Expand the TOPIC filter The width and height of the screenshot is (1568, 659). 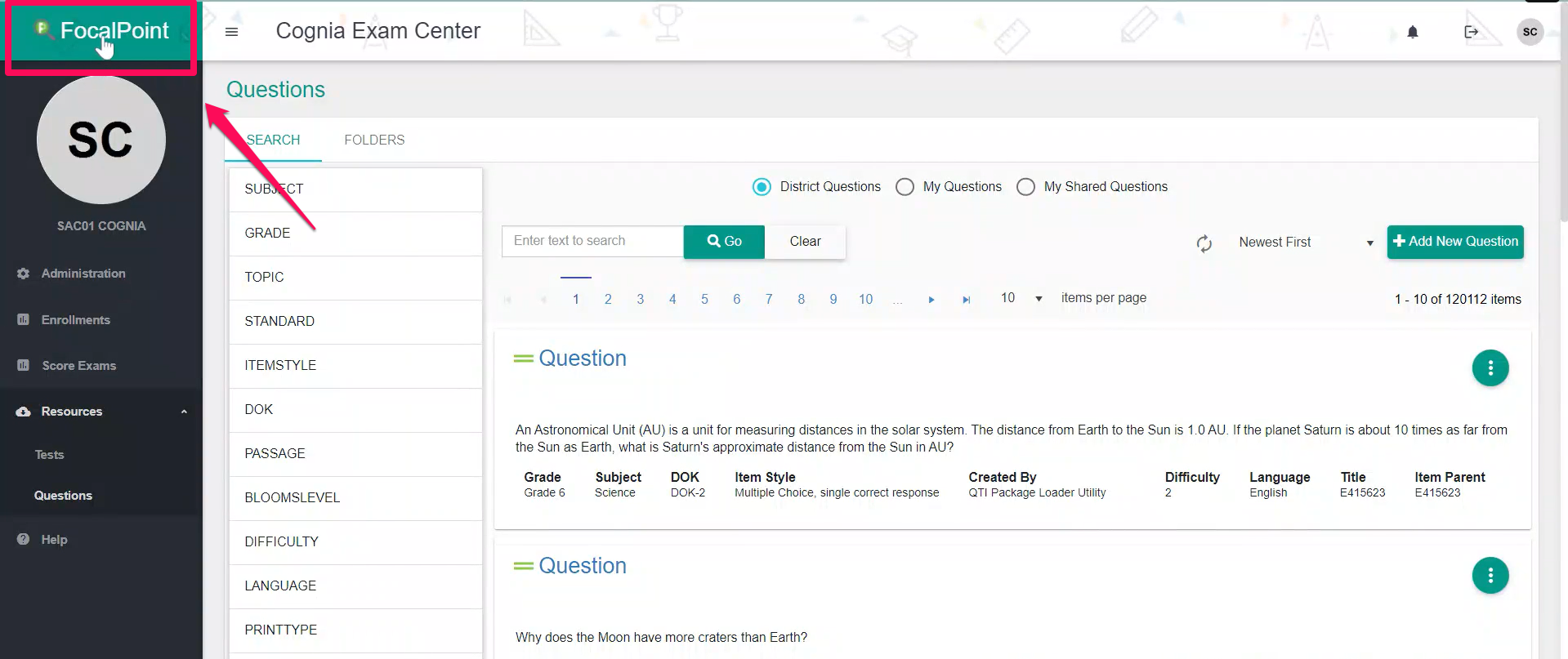coord(355,278)
